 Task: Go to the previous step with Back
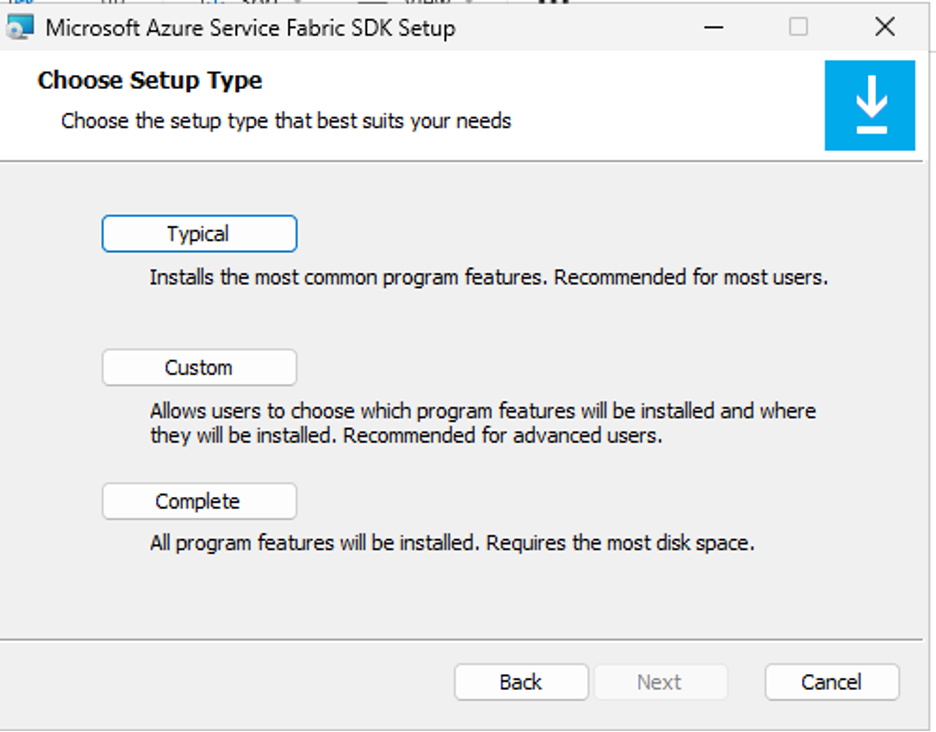coord(521,682)
